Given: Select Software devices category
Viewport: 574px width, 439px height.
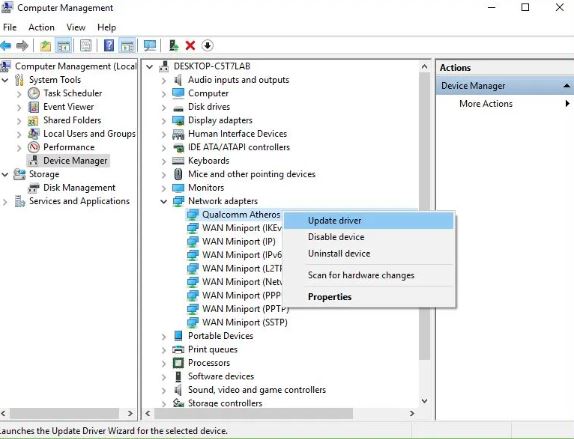Looking at the screenshot, I should pos(221,376).
